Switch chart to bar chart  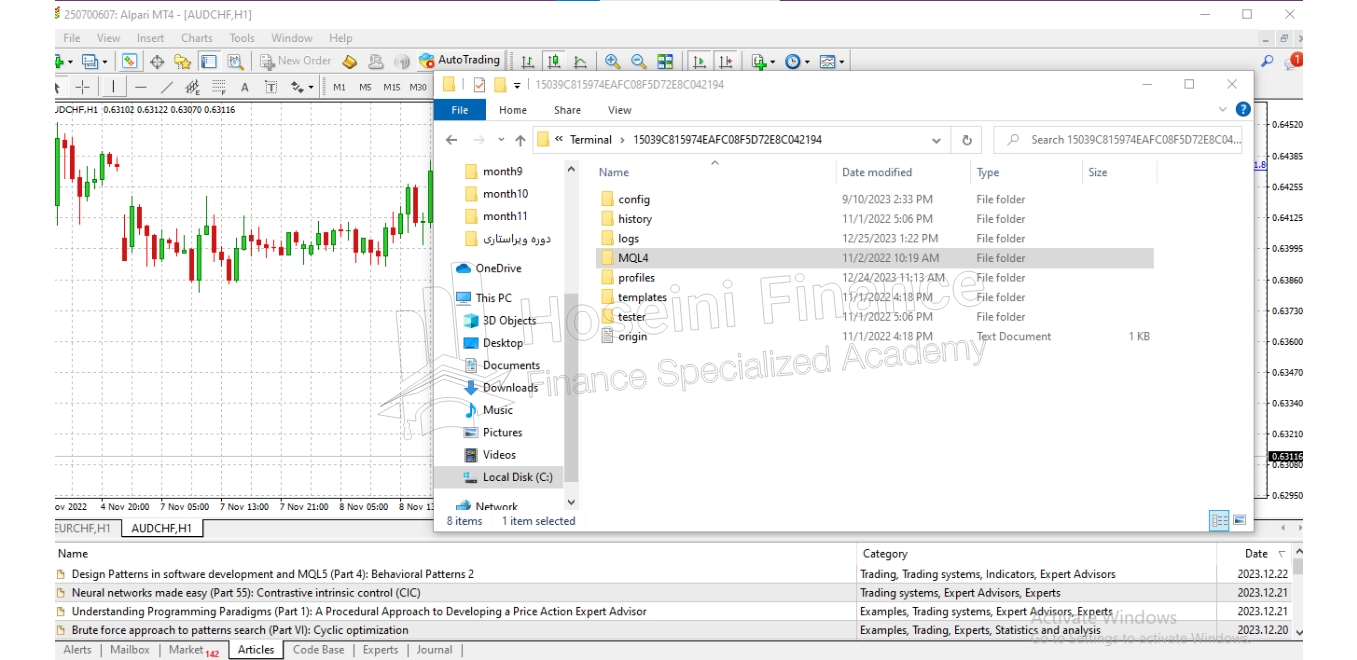click(527, 61)
